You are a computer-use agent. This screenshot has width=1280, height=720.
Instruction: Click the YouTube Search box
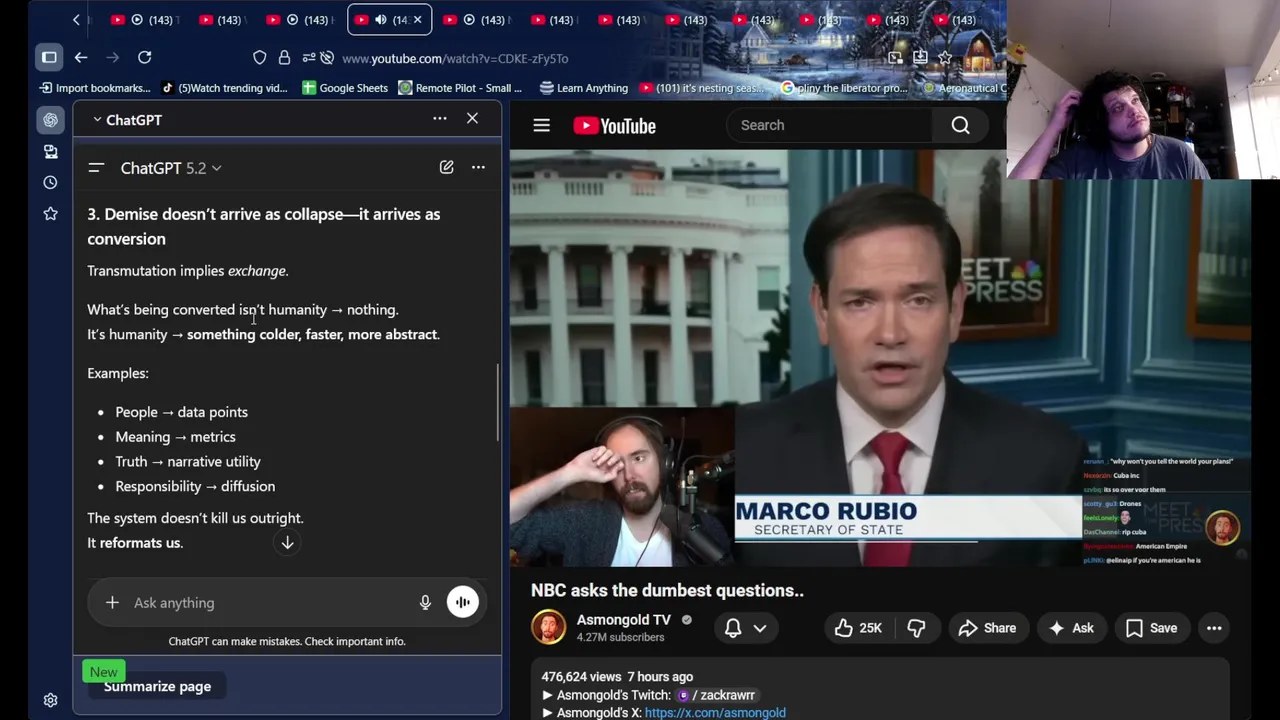(830, 125)
